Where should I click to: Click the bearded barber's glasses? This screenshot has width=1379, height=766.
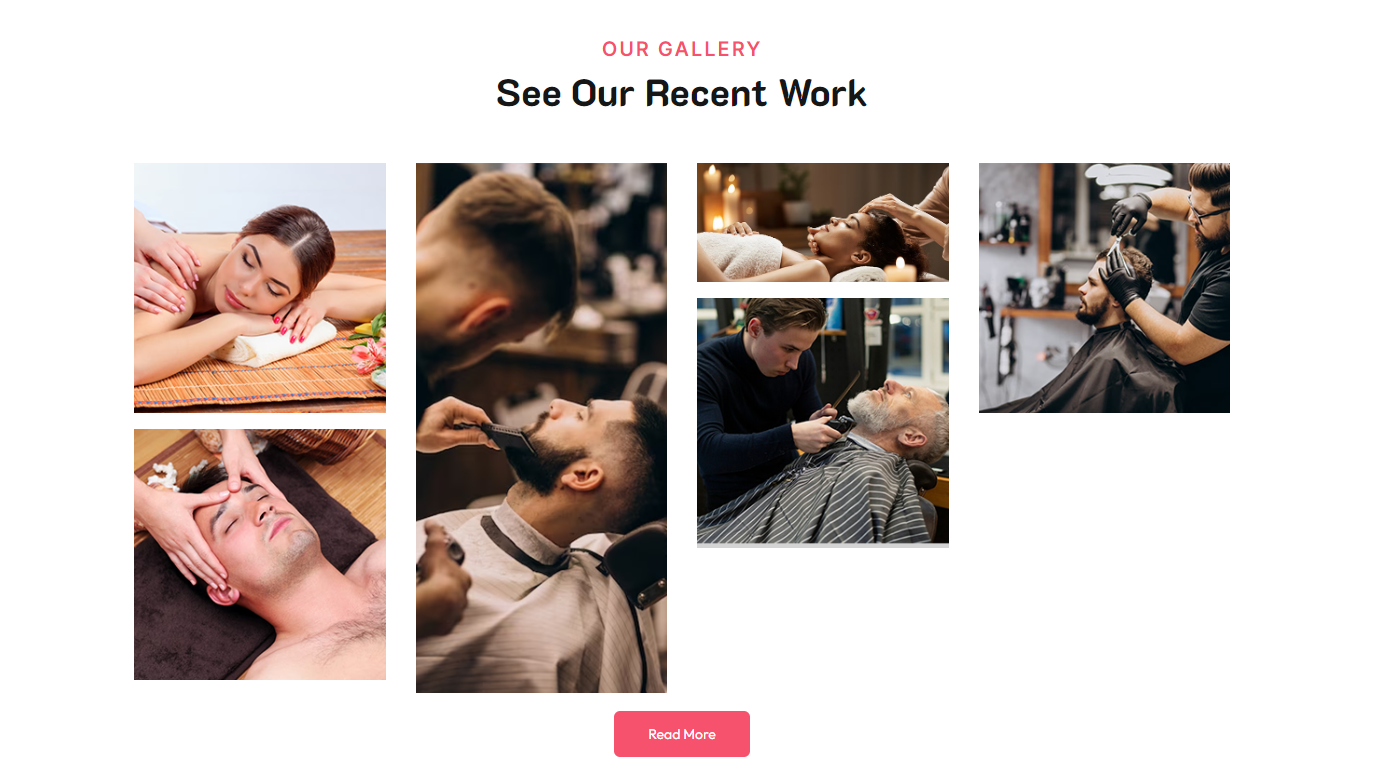coord(1207,213)
